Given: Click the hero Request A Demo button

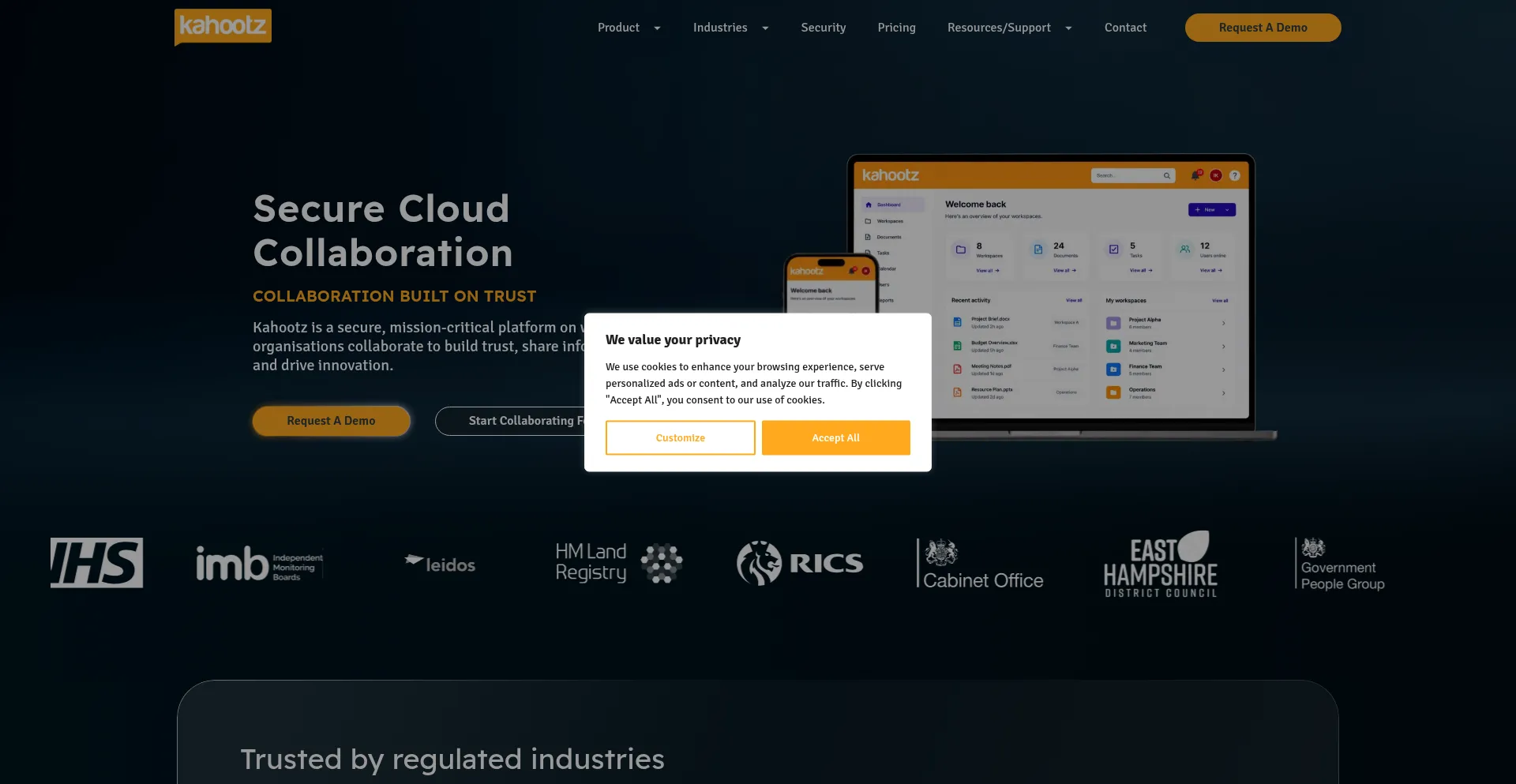Looking at the screenshot, I should (x=331, y=421).
